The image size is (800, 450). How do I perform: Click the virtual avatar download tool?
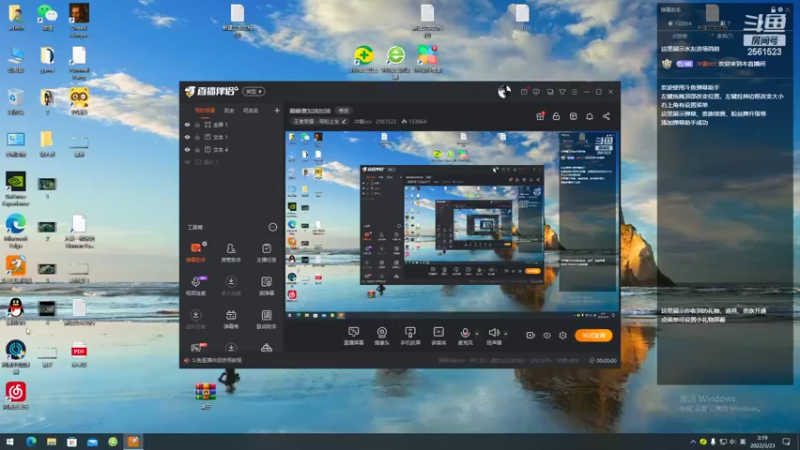pyautogui.click(x=196, y=319)
